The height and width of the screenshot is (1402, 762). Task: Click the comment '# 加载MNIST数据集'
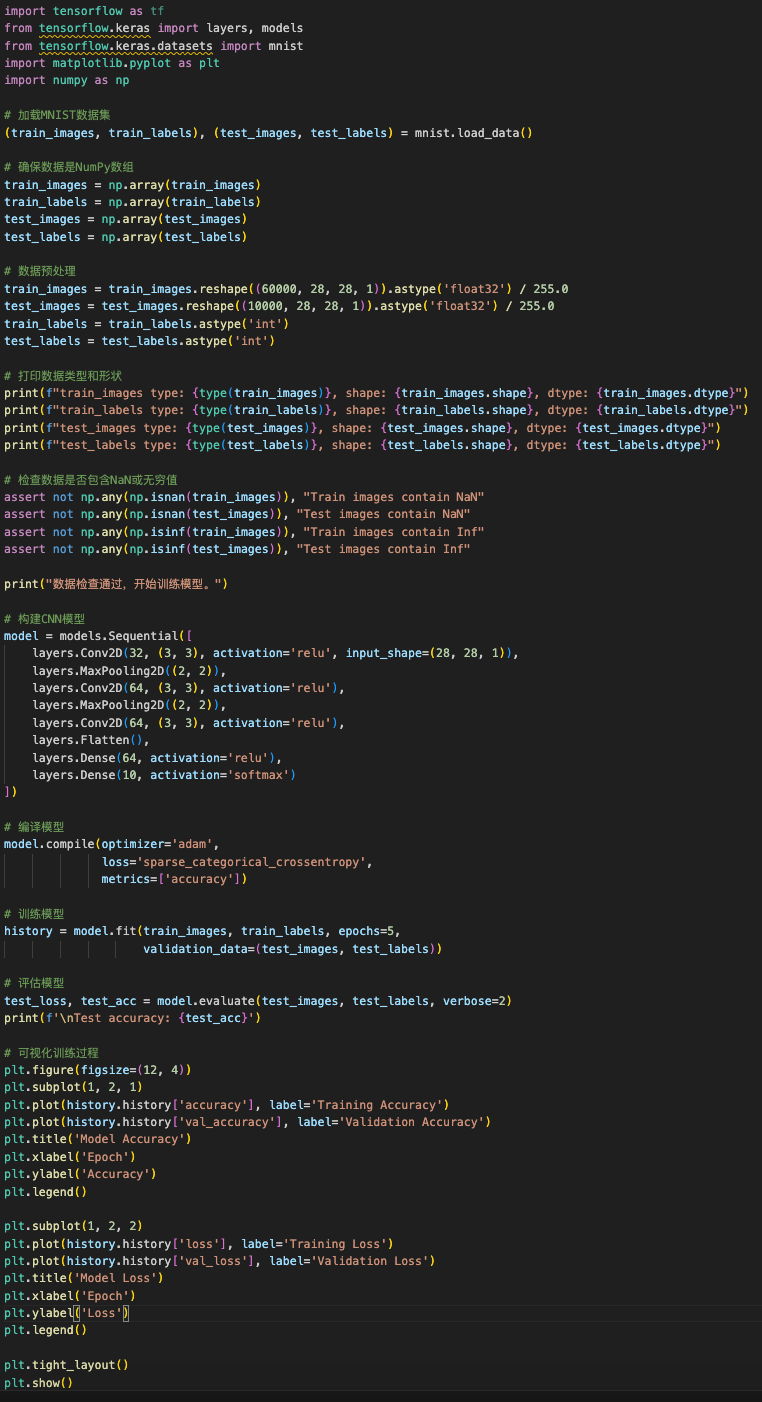coord(57,115)
